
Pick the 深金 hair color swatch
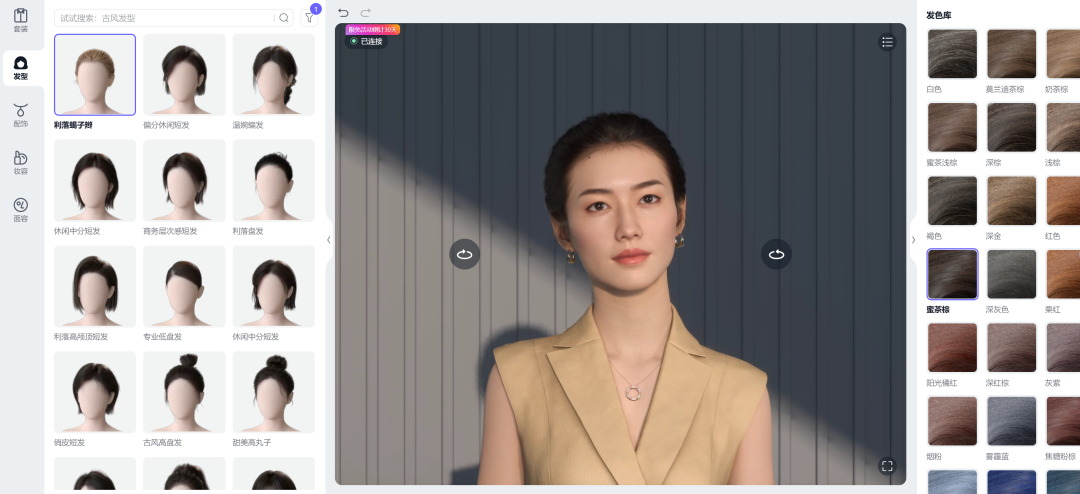point(1012,200)
